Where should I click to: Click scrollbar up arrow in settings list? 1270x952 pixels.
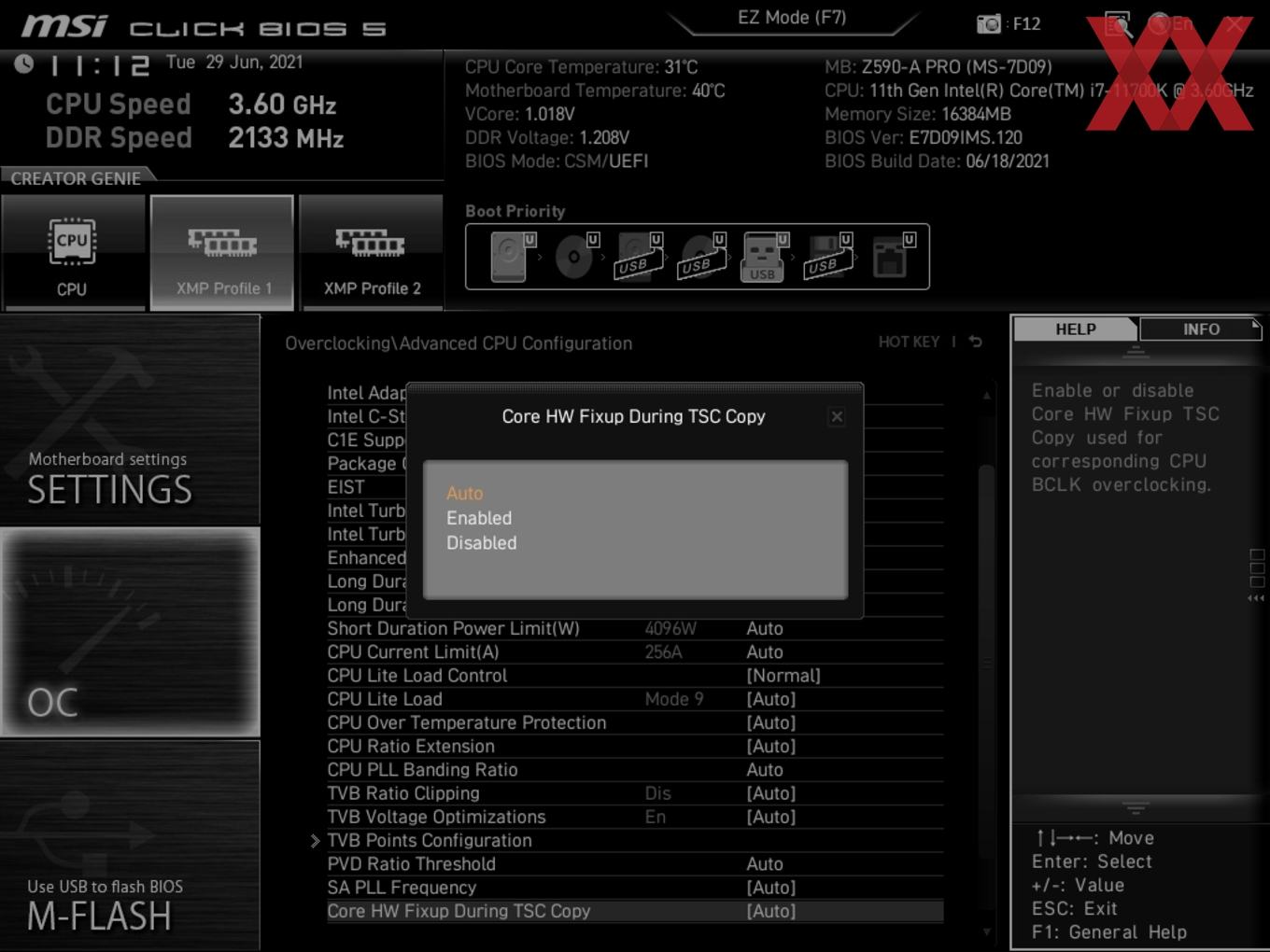pos(986,396)
